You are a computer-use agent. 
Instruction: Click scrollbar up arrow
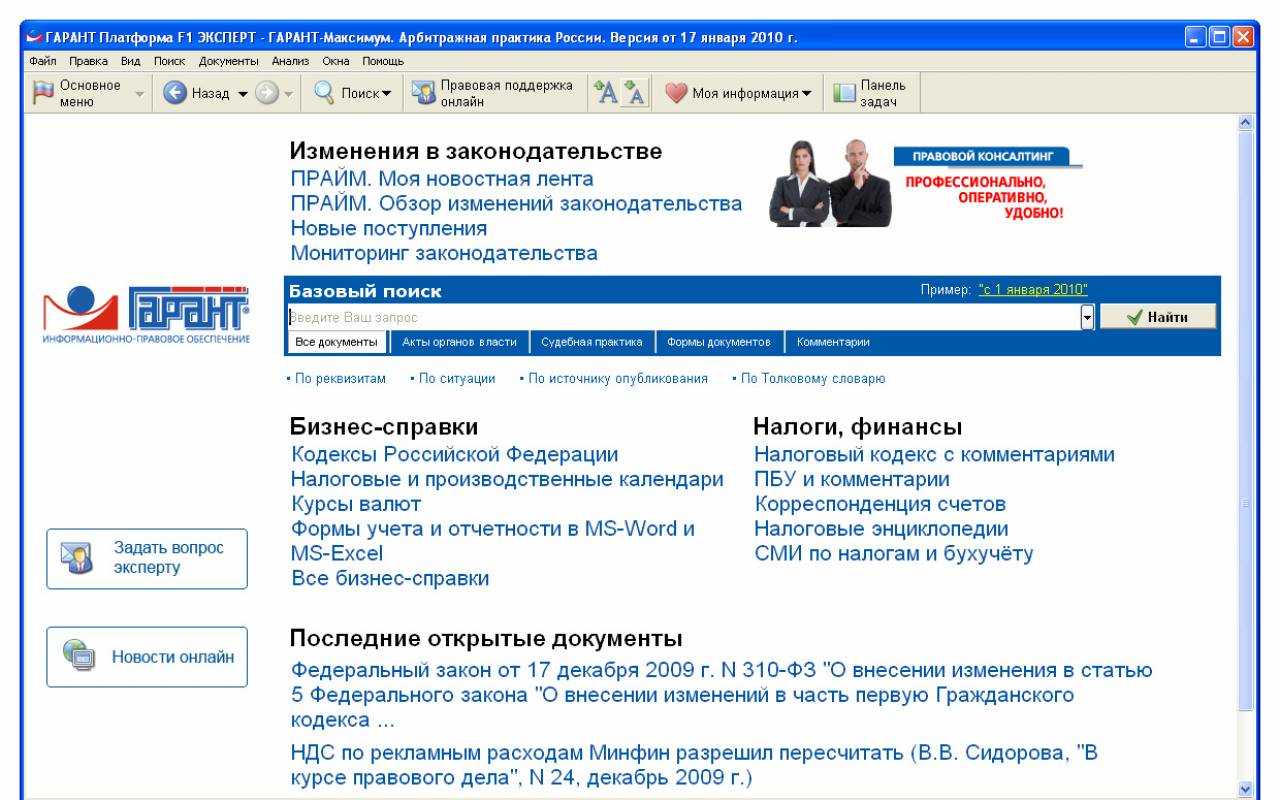(1247, 123)
